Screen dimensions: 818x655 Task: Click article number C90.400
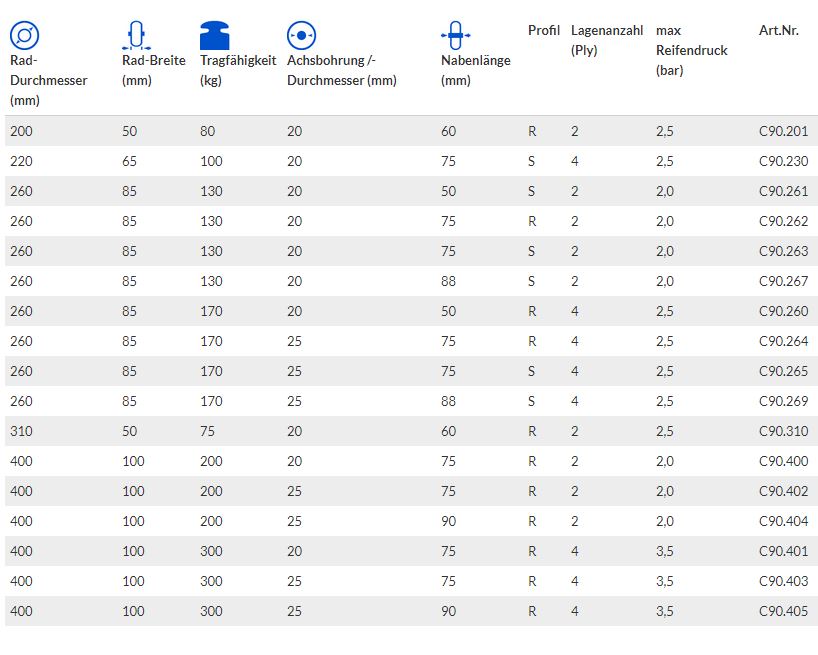(x=783, y=461)
